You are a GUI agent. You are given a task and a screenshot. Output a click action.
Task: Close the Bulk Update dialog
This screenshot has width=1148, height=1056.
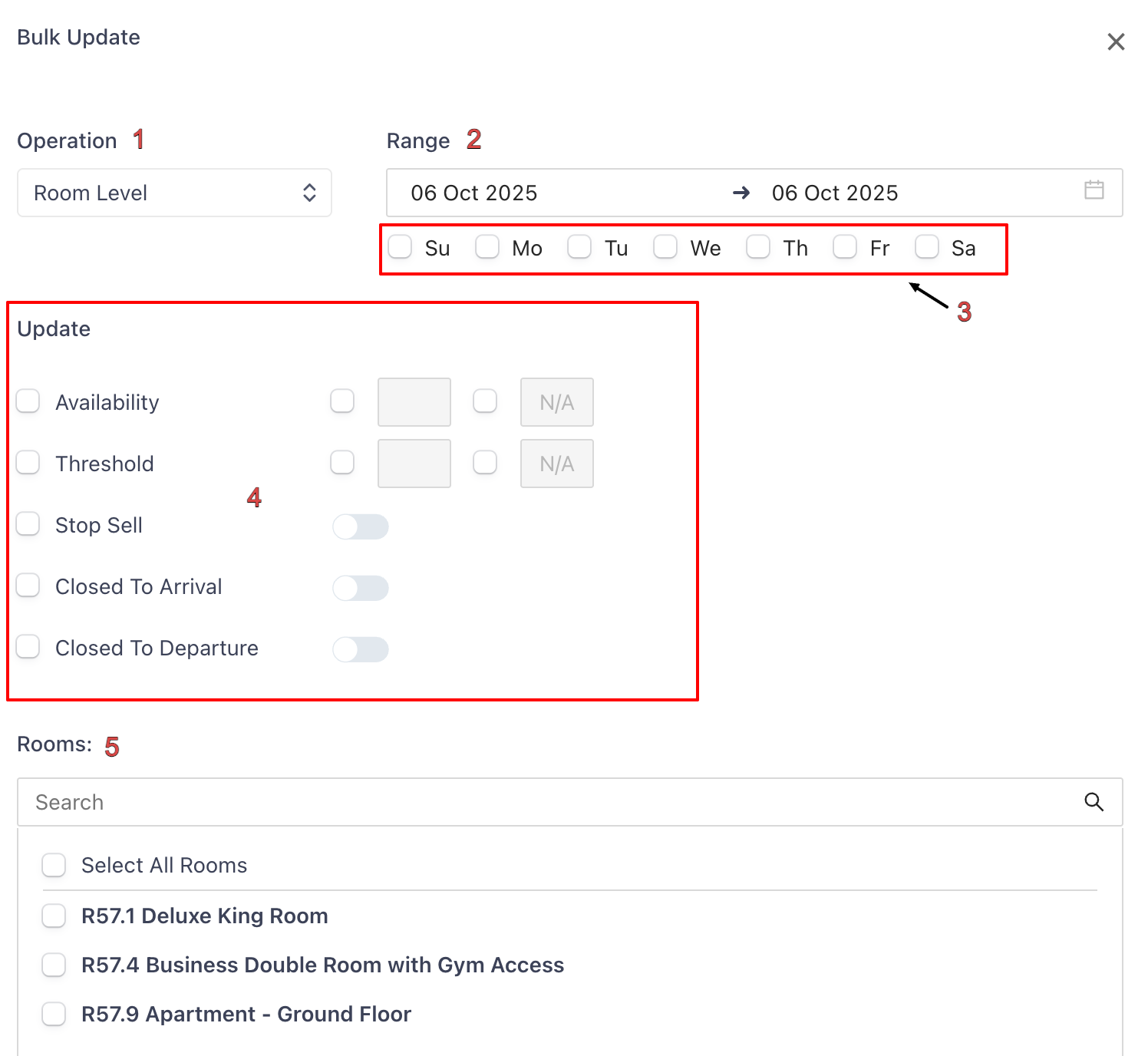(x=1116, y=42)
